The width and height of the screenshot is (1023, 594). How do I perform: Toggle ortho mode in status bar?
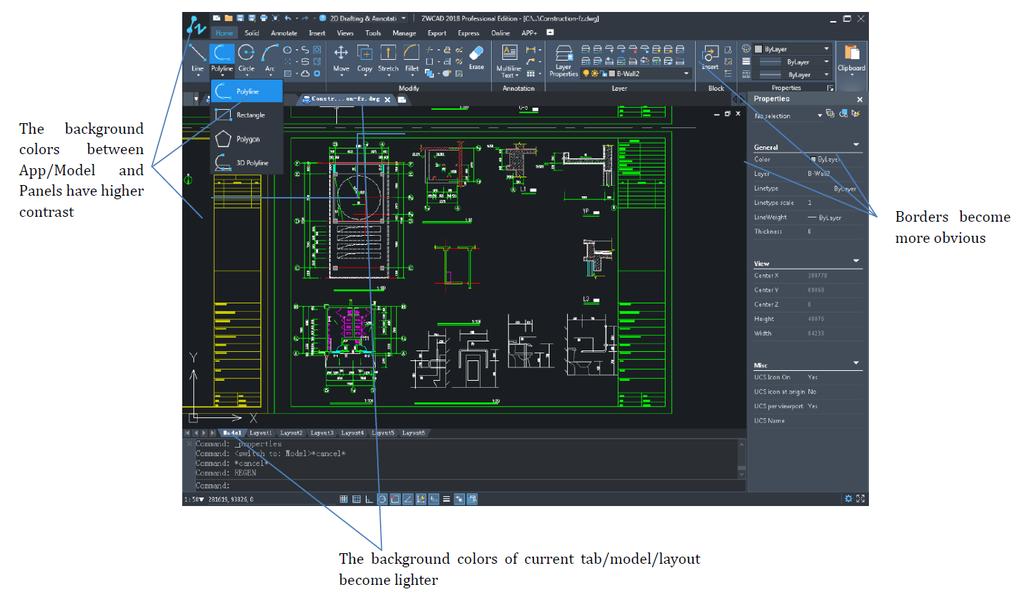tap(369, 499)
